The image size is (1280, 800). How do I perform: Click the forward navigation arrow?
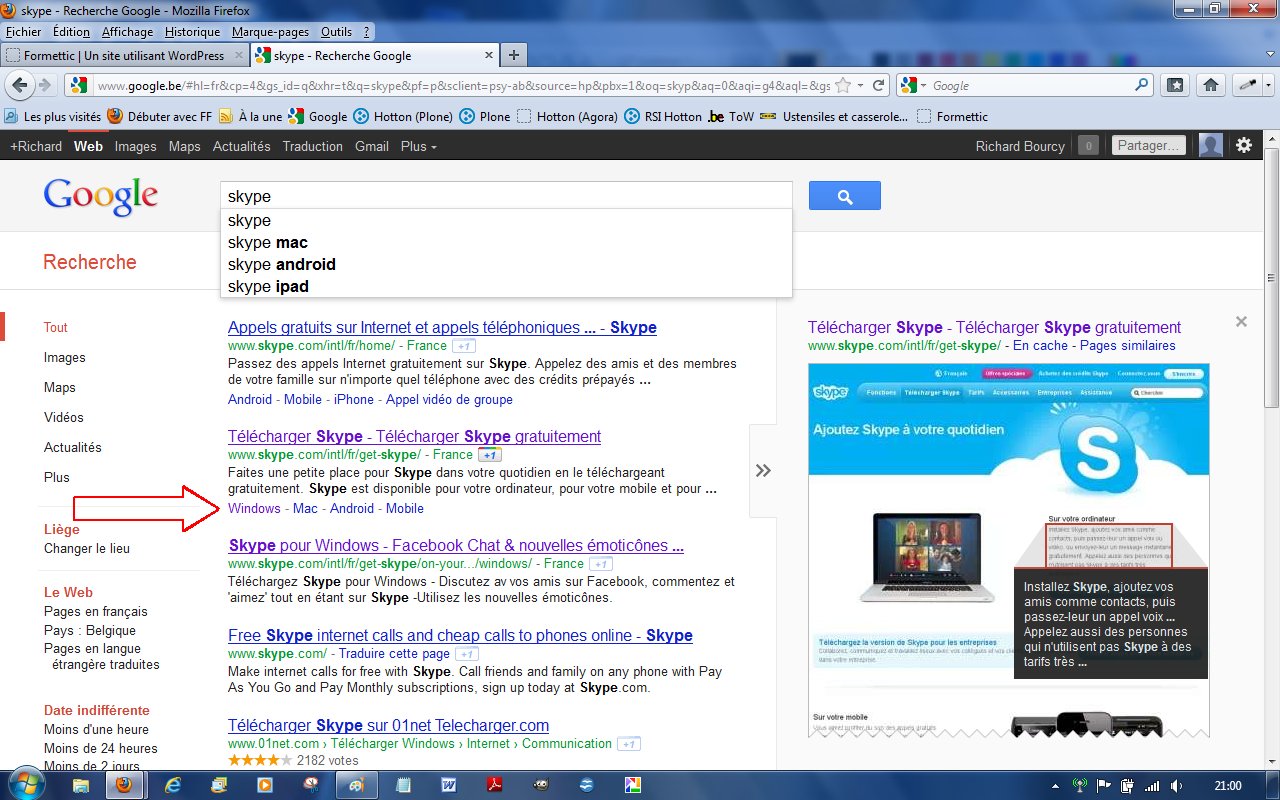pos(45,86)
